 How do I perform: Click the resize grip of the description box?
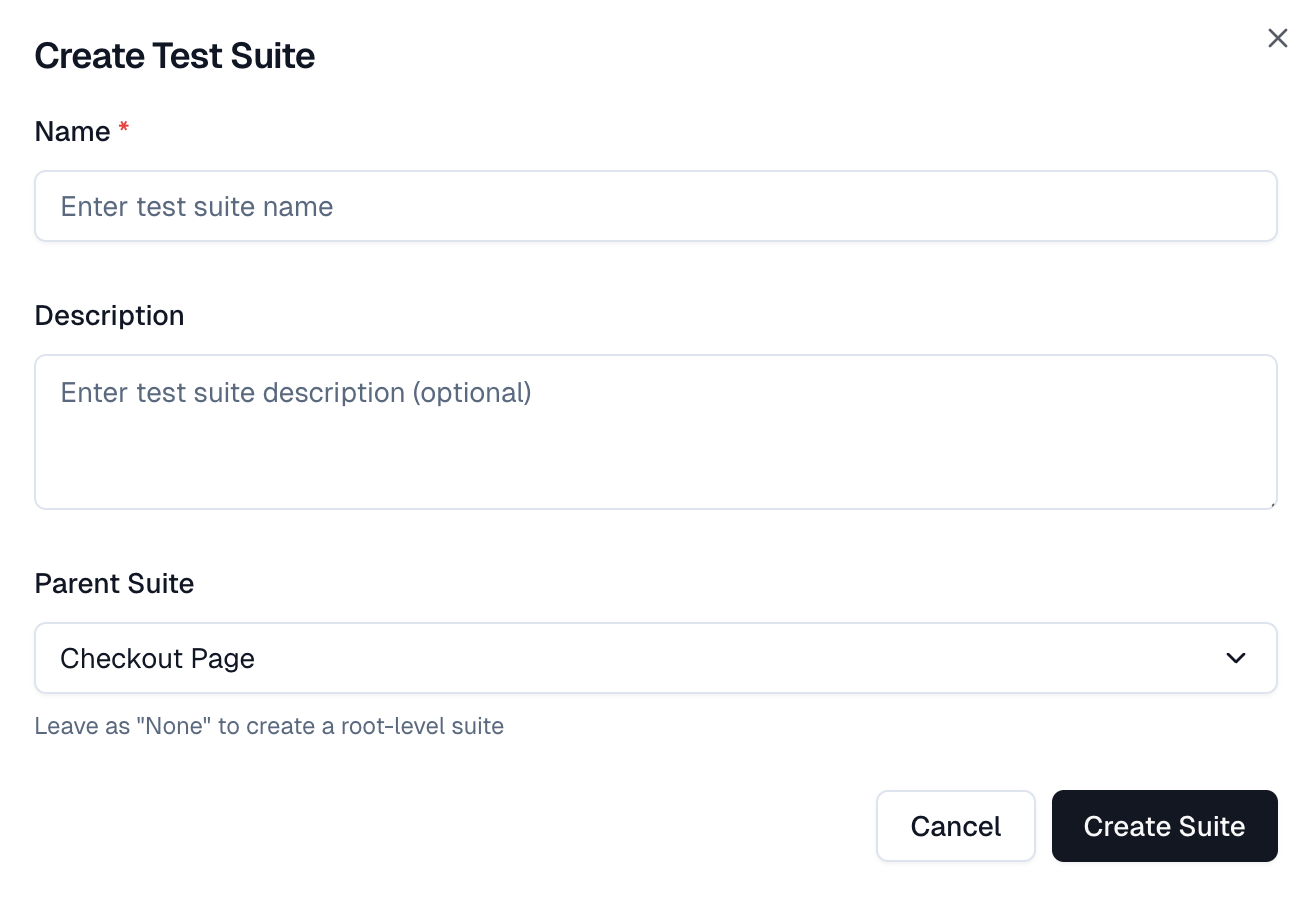[1272, 504]
